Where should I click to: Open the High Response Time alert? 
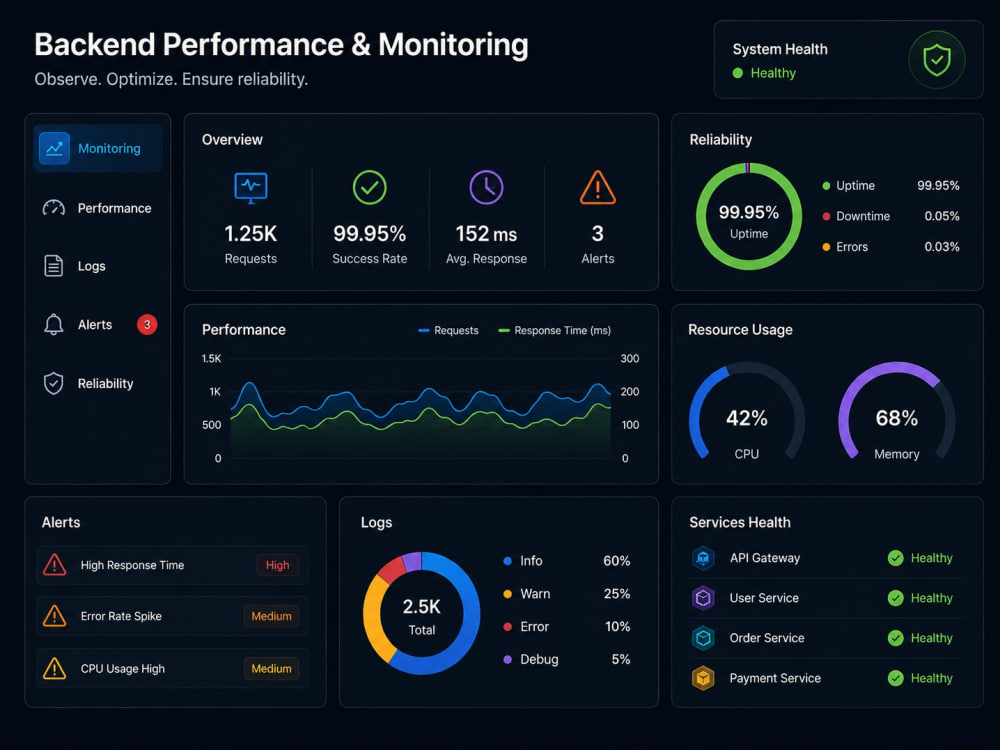(x=172, y=565)
